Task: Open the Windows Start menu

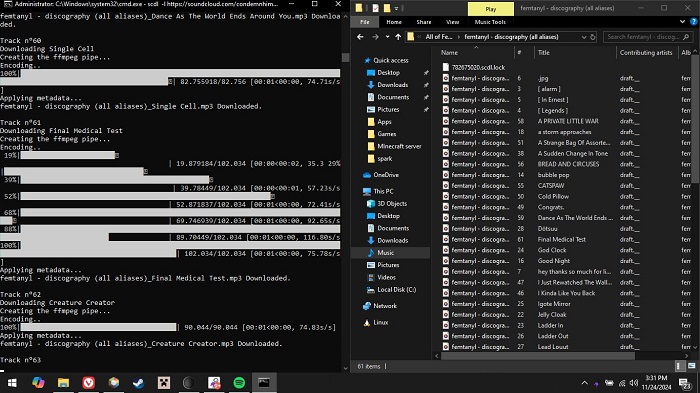Action: click(x=12, y=383)
